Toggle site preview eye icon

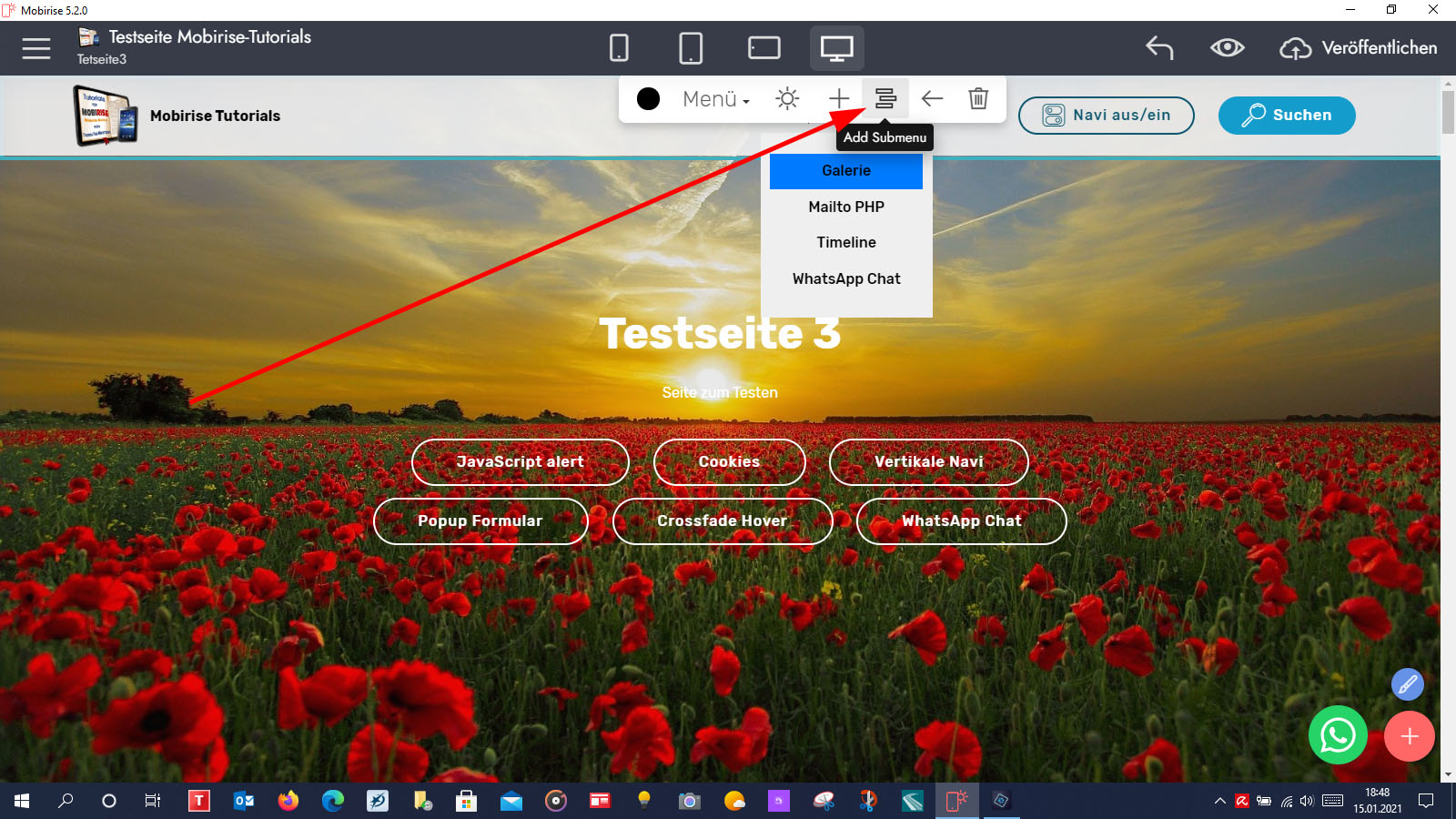1227,47
